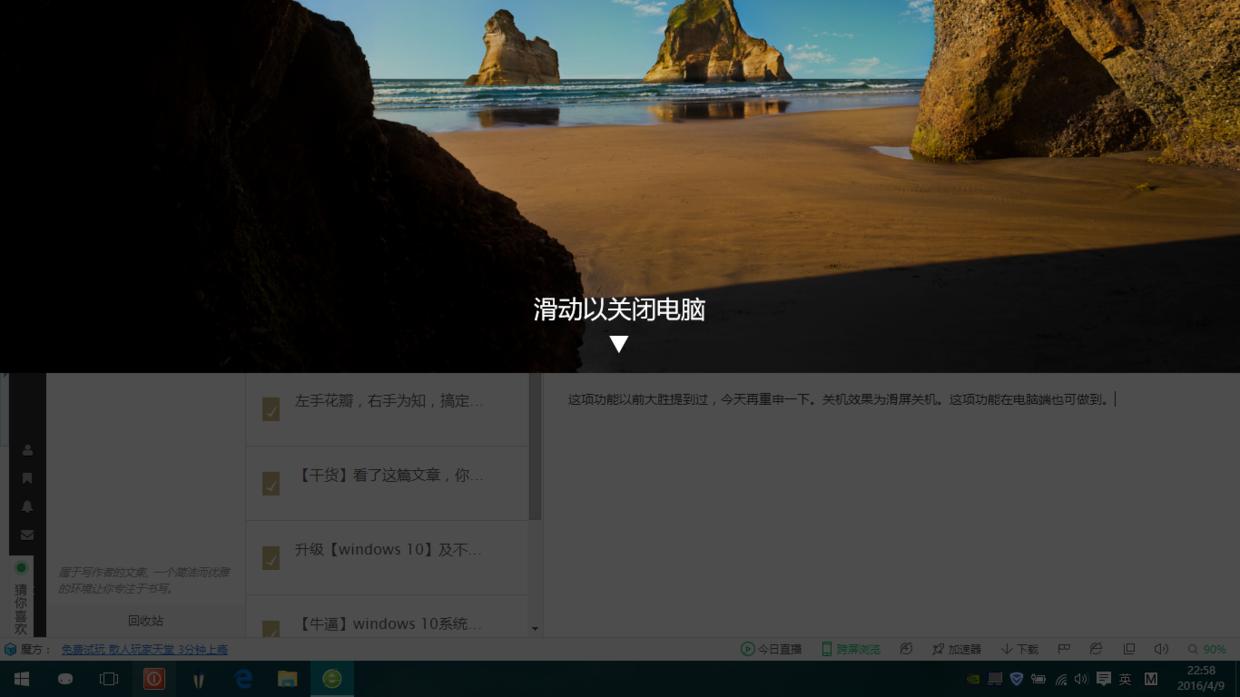Select the user profile icon in the sidebar
This screenshot has height=697, width=1240.
pyautogui.click(x=26, y=448)
